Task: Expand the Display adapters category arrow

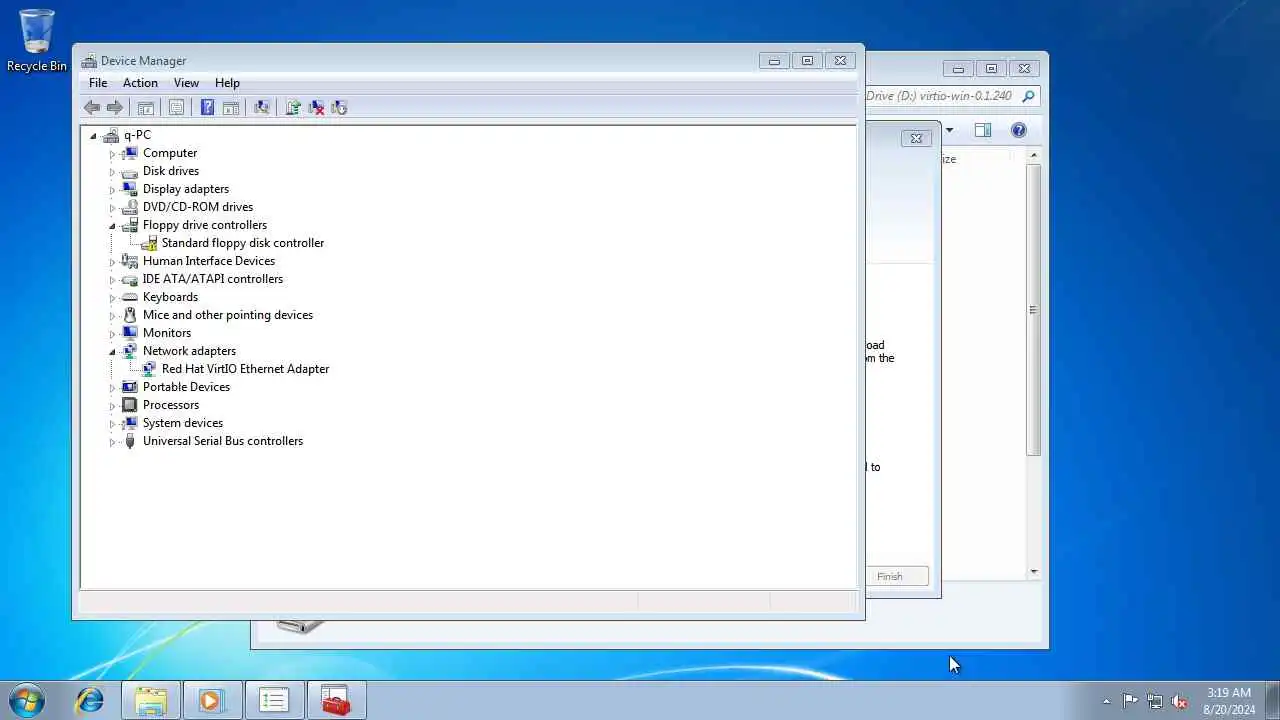Action: [112, 190]
